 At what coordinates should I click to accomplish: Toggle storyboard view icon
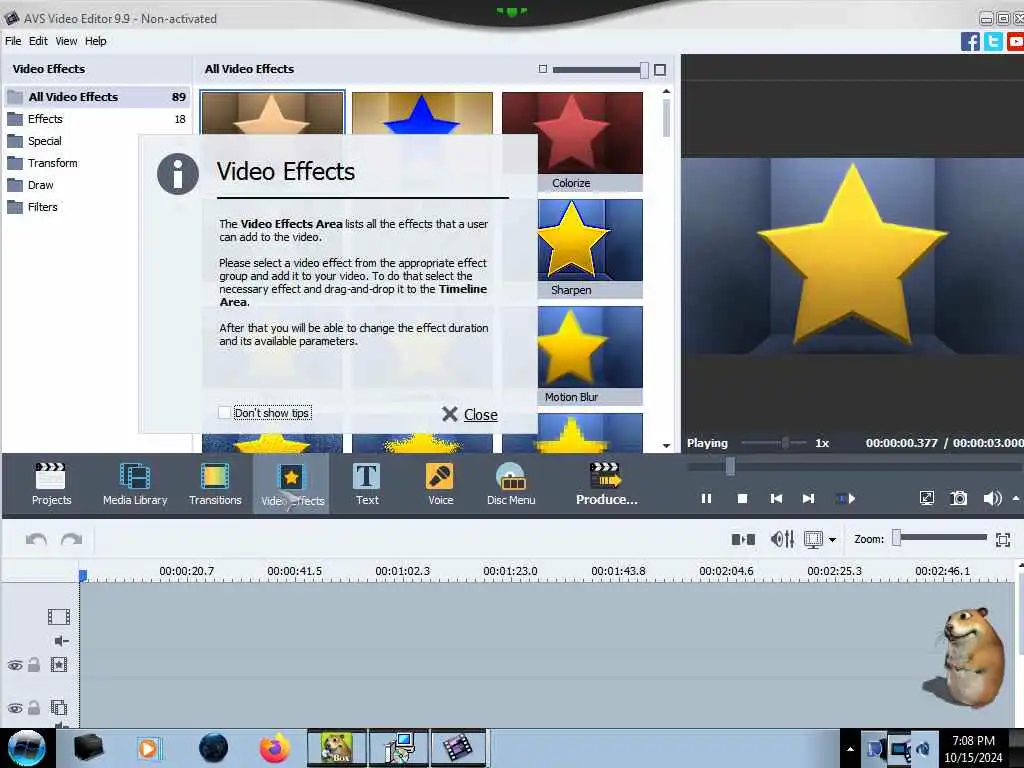point(813,539)
